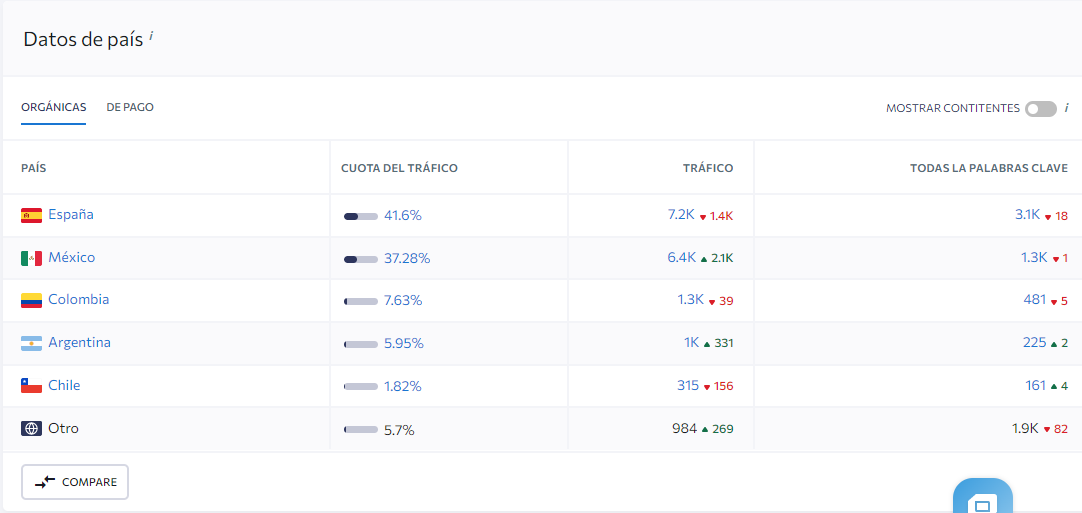Click Argentina keywords value 225
This screenshot has width=1082, height=513.
[x=1034, y=342]
